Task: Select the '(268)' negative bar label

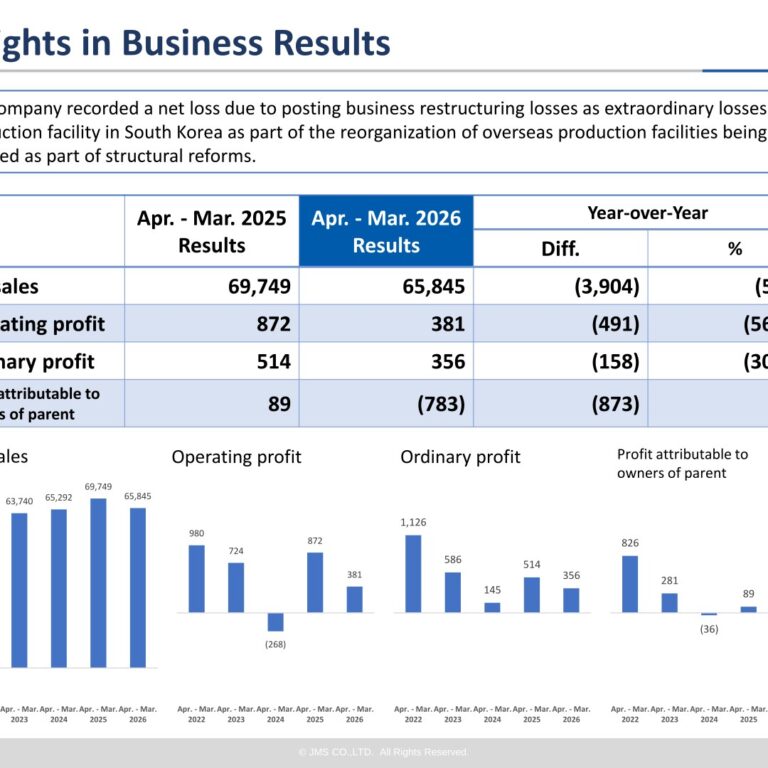Action: pyautogui.click(x=275, y=644)
